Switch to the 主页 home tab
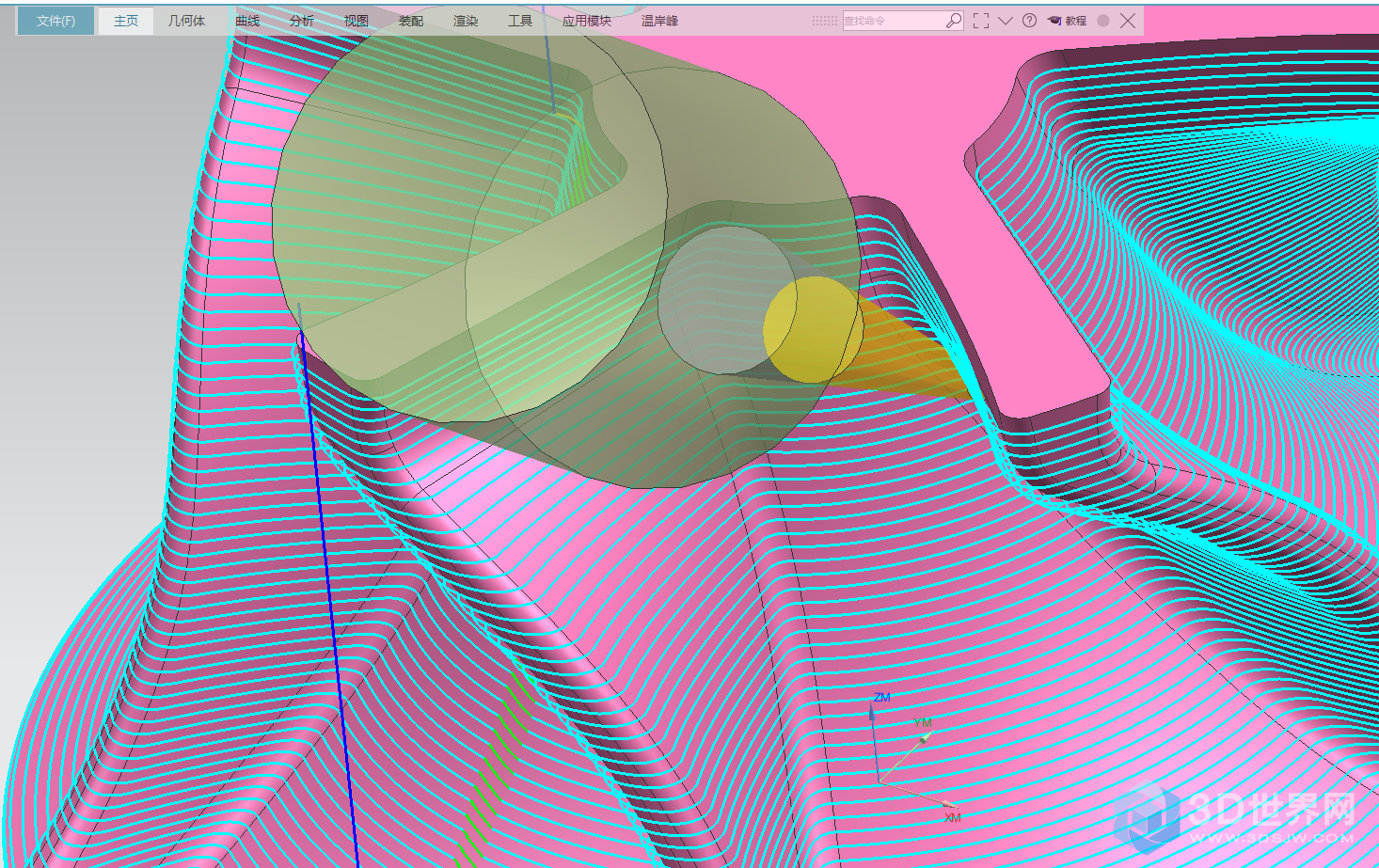1379x868 pixels. [126, 21]
